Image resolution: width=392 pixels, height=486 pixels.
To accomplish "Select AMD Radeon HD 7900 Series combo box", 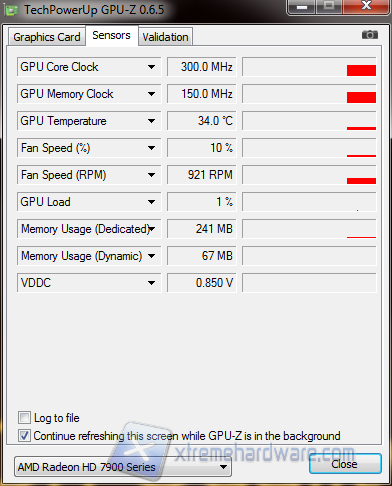I will coord(123,467).
